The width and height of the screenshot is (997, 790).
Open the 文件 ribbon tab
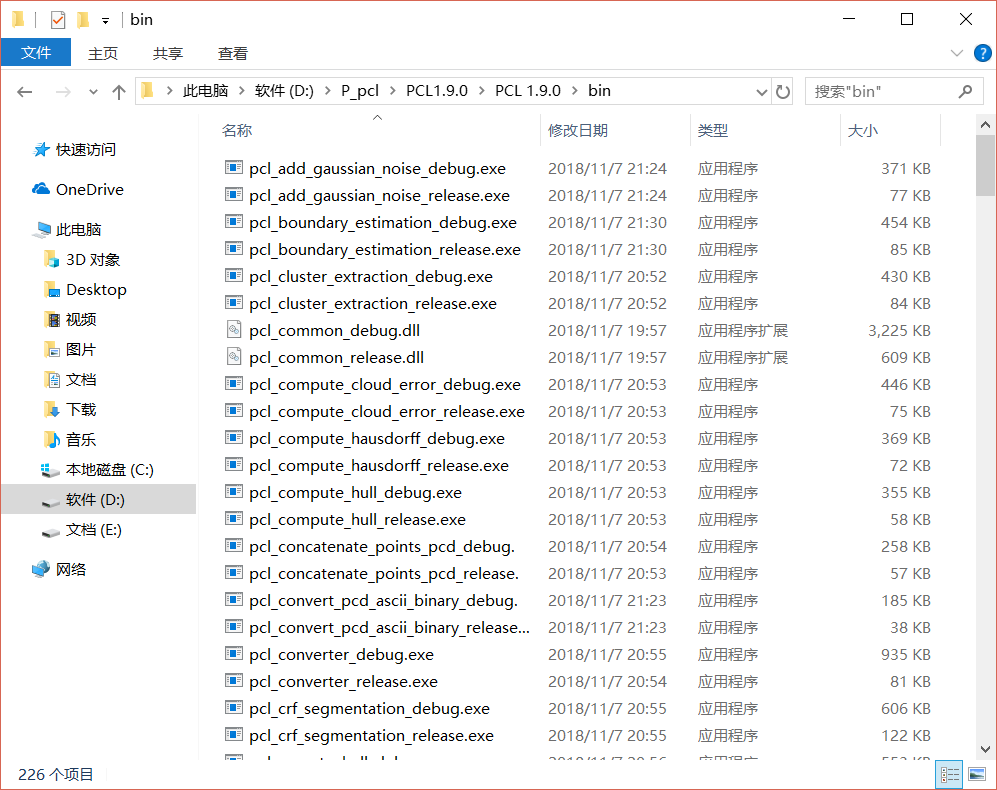[x=36, y=53]
